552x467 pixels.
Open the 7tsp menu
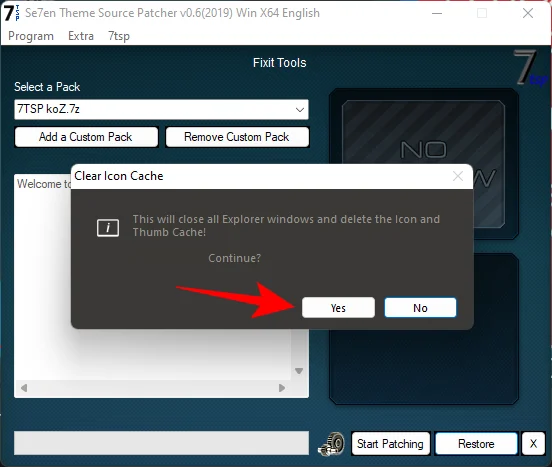coord(119,36)
